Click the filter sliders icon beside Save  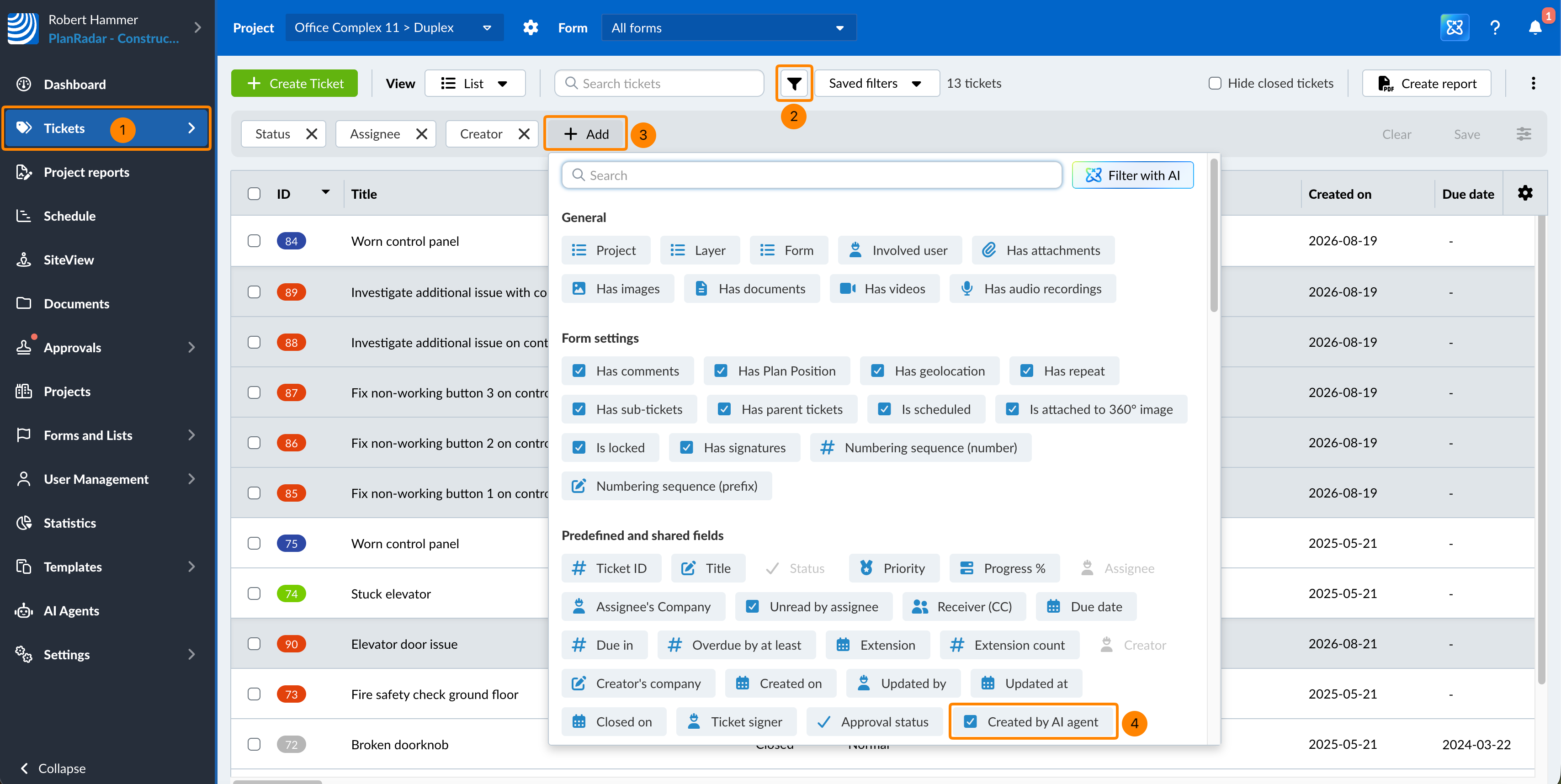(x=1524, y=134)
